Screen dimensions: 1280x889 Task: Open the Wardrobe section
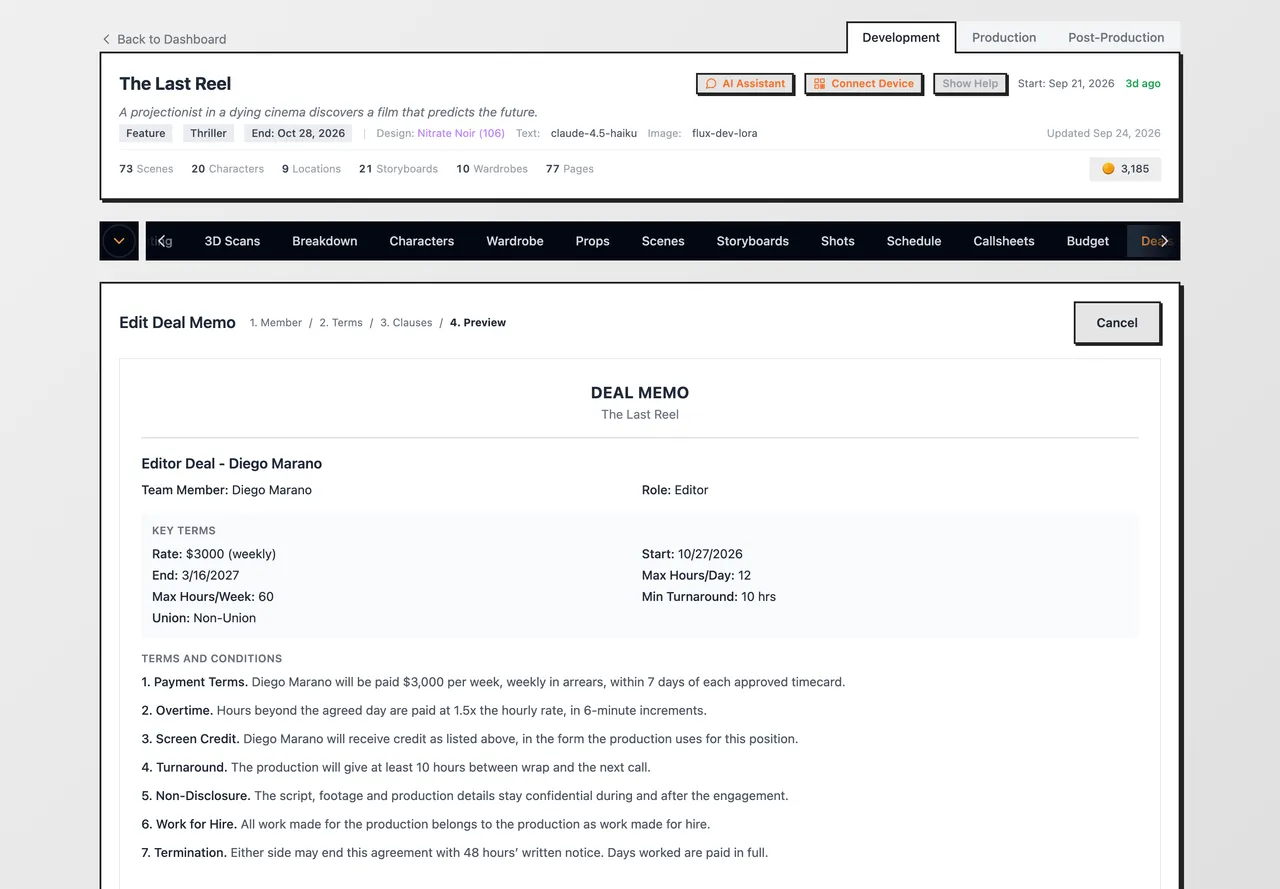click(x=515, y=241)
